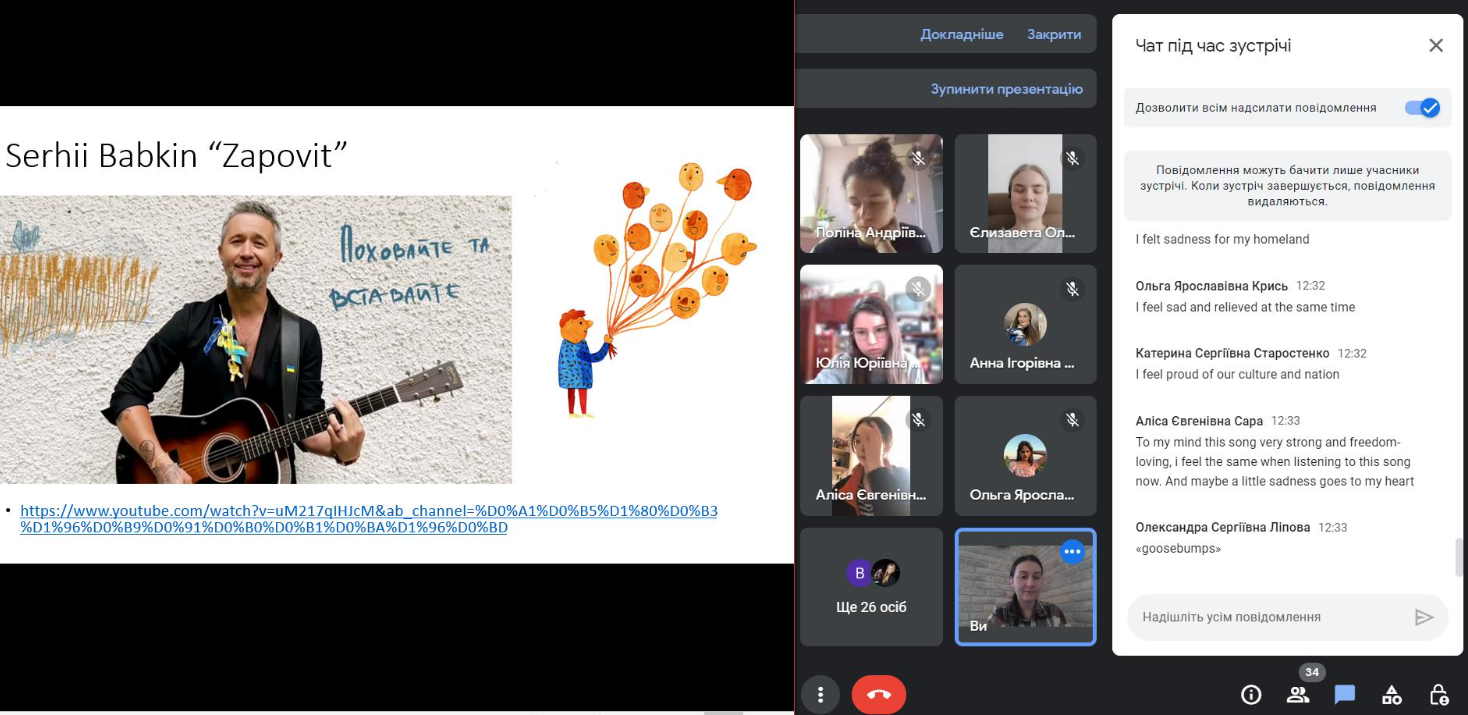This screenshot has width=1468, height=715.
Task: Open blue options button on your video tile
Action: [1072, 552]
